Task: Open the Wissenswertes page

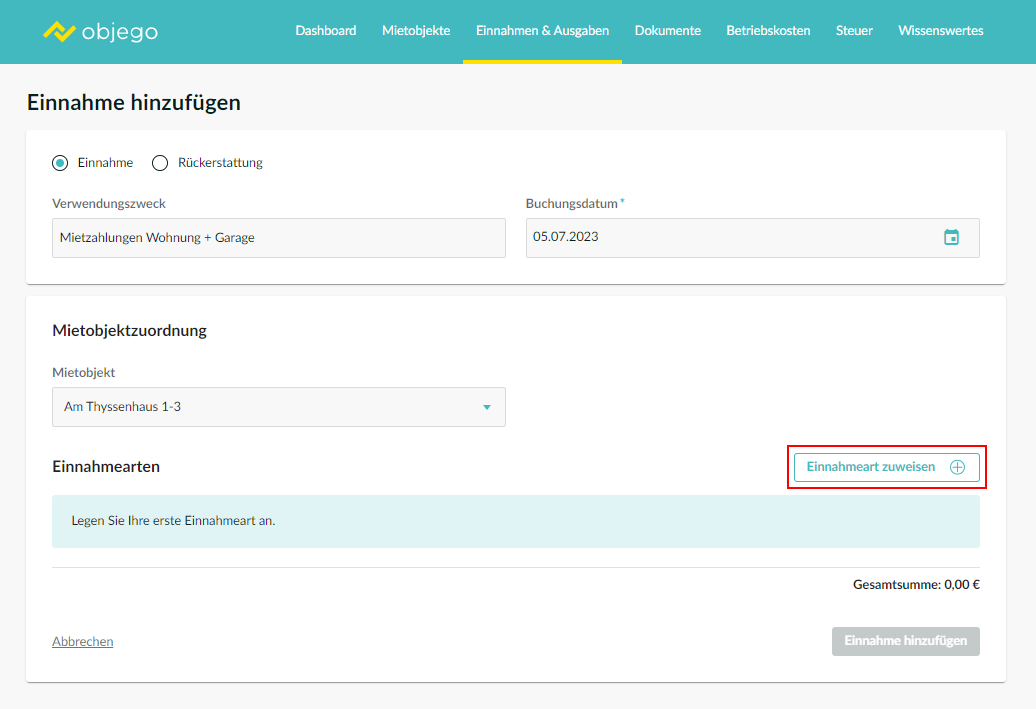Action: point(940,31)
